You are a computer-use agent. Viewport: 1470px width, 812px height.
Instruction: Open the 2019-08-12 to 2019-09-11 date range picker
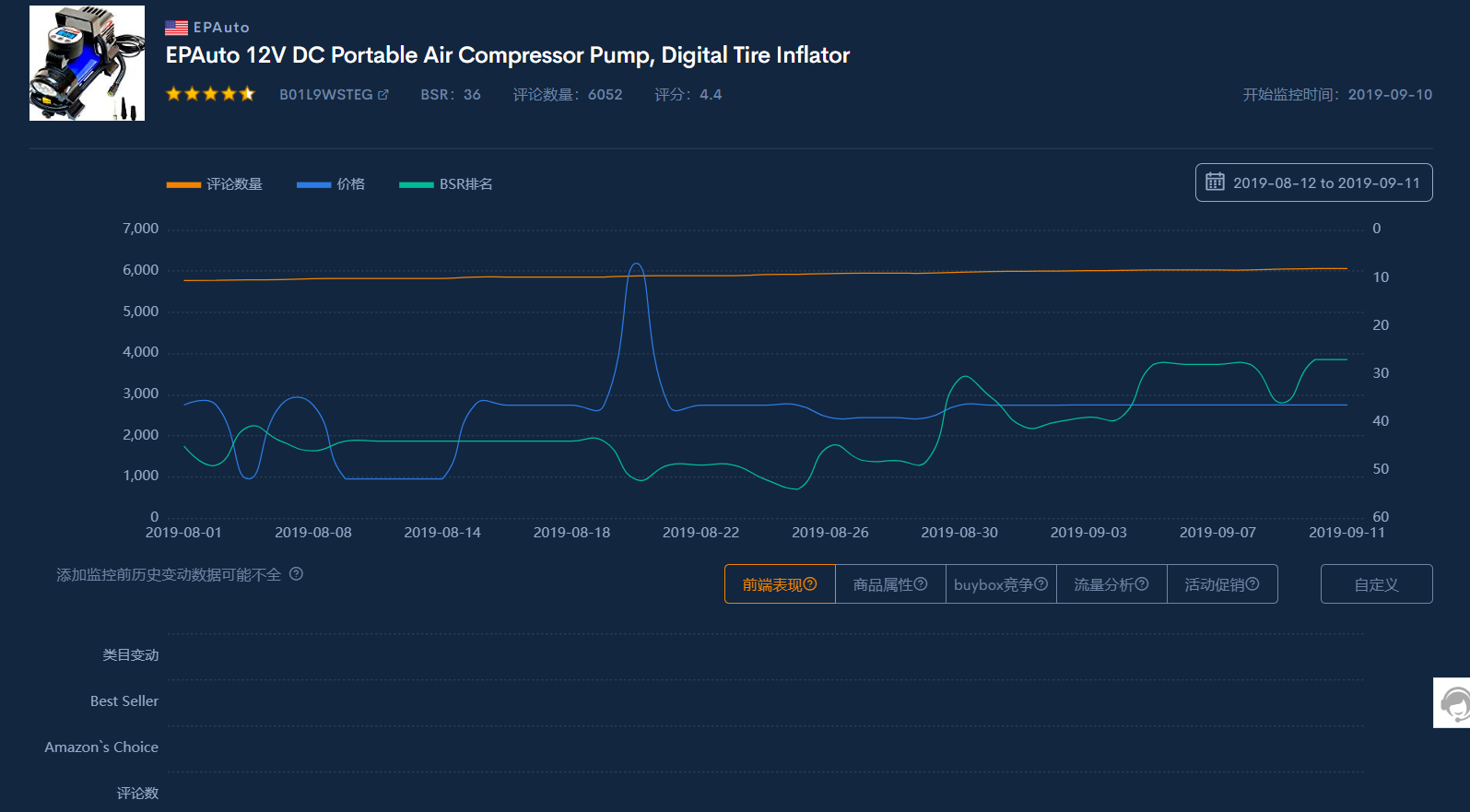[1313, 182]
